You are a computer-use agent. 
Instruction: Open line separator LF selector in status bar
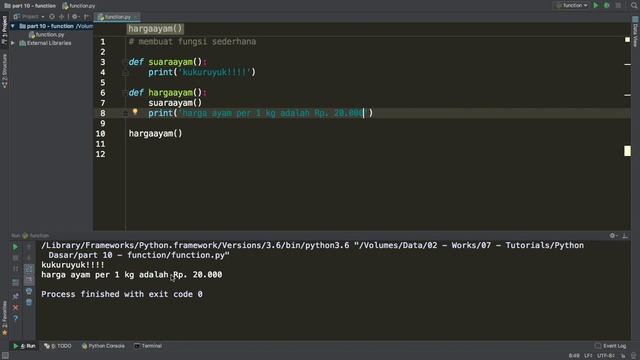click(588, 356)
